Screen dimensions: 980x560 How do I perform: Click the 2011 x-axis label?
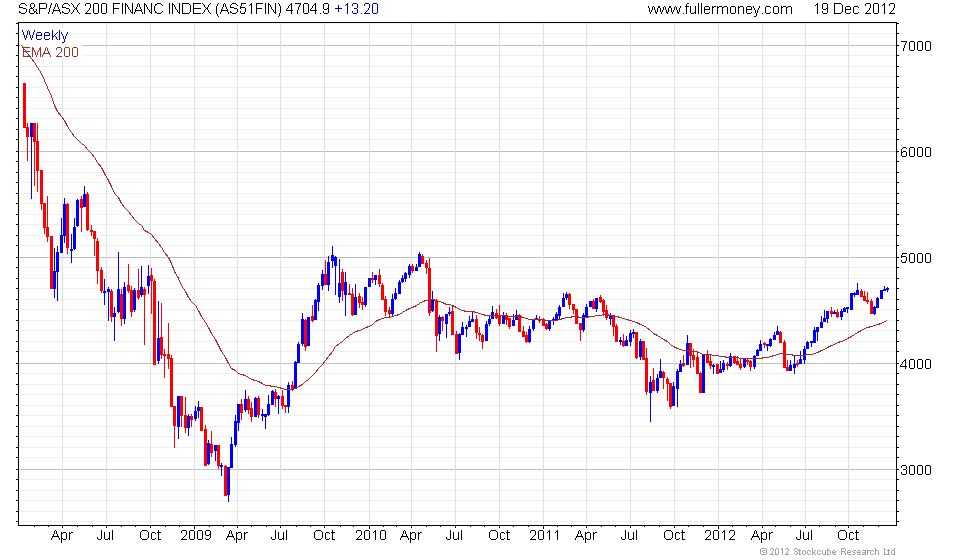pyautogui.click(x=544, y=535)
